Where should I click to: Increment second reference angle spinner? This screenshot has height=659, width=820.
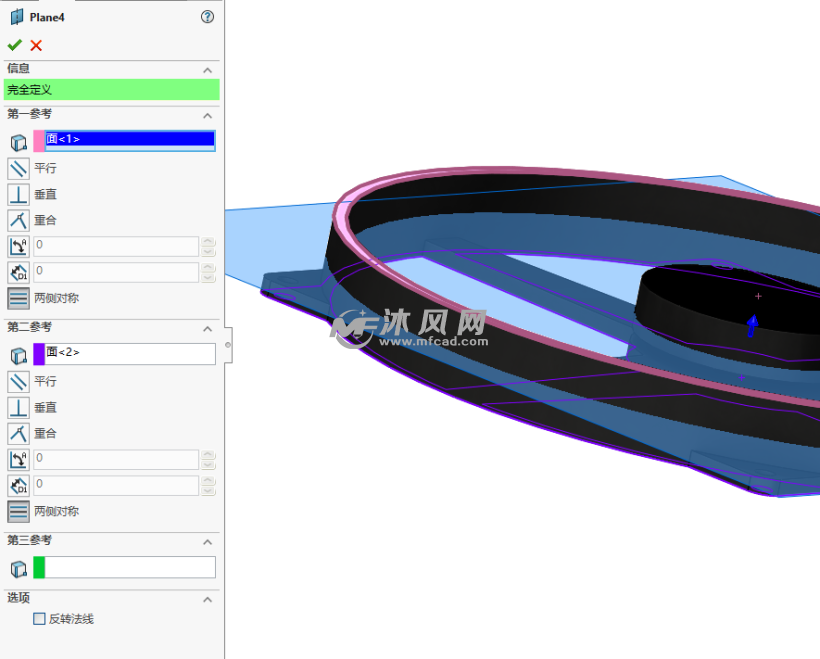(208, 455)
